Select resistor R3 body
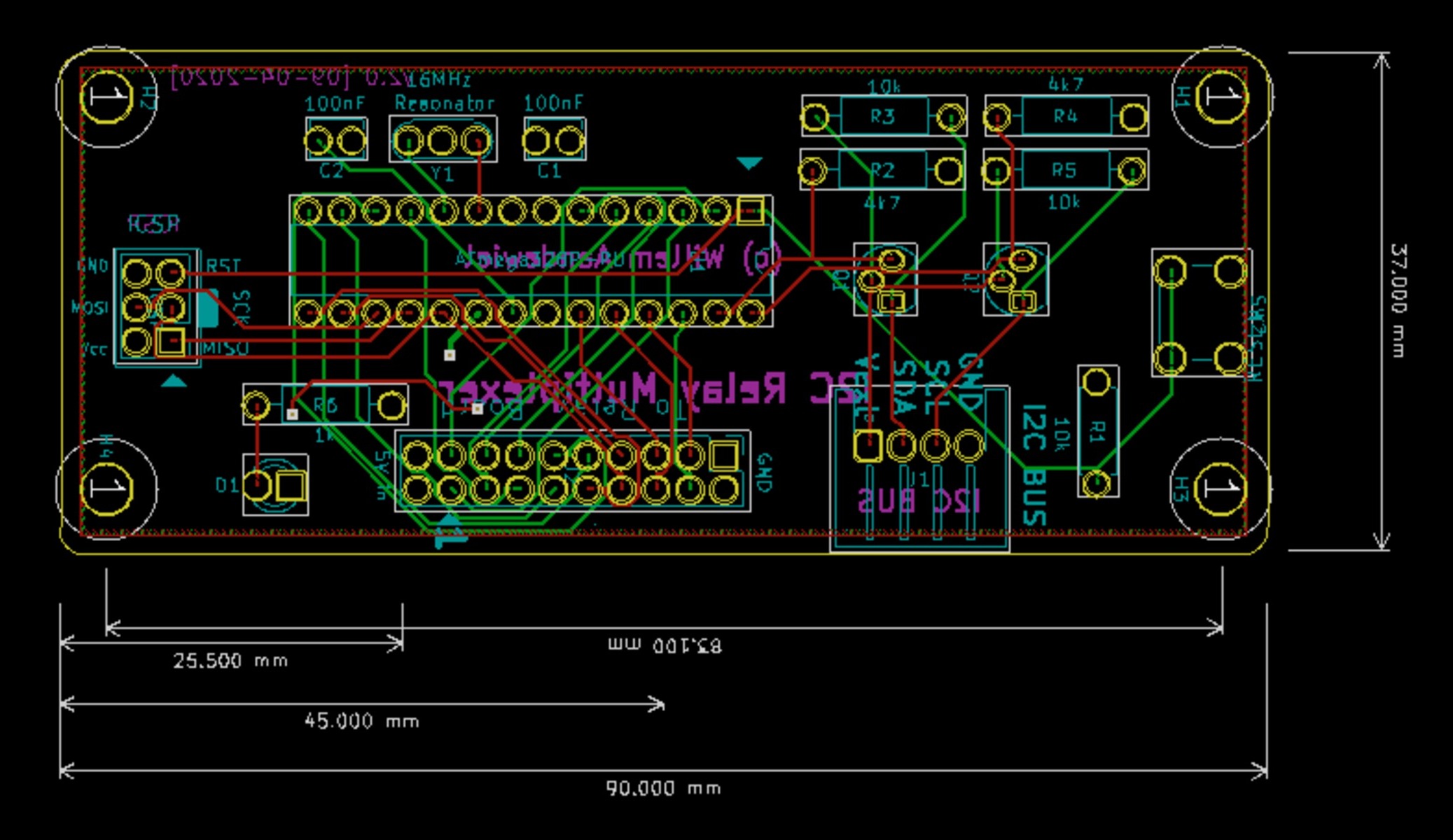The image size is (1453, 840). (883, 116)
